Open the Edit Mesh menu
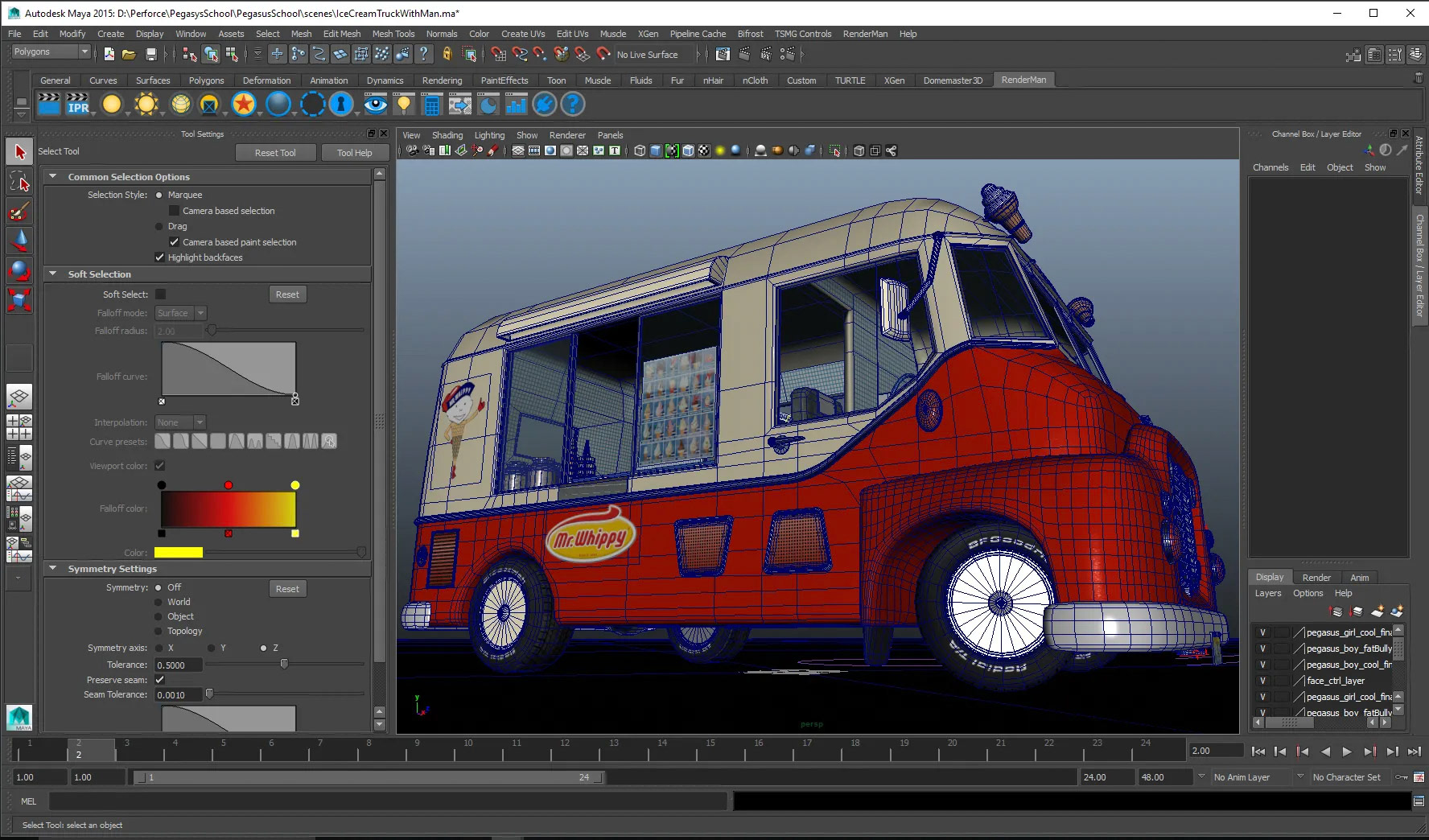The image size is (1429, 840). click(341, 34)
